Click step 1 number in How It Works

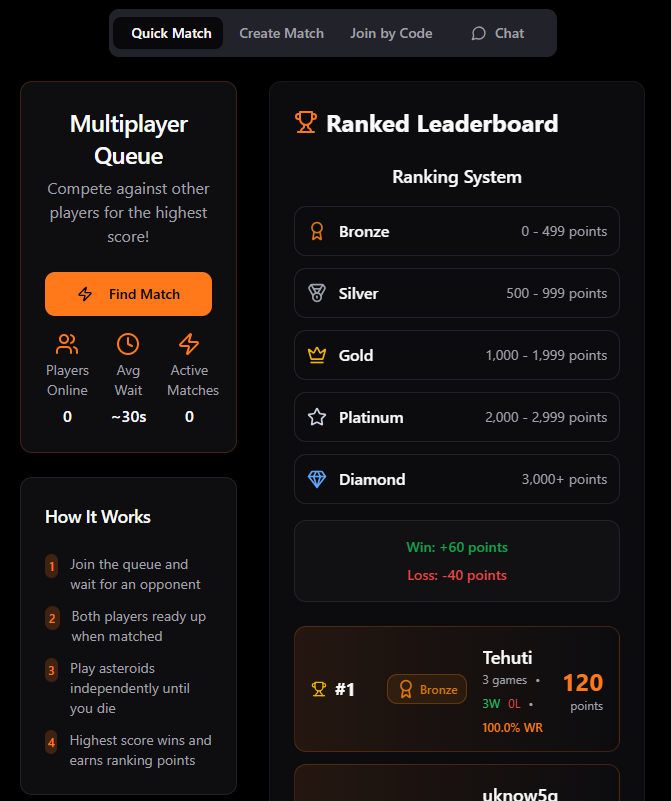(x=51, y=566)
